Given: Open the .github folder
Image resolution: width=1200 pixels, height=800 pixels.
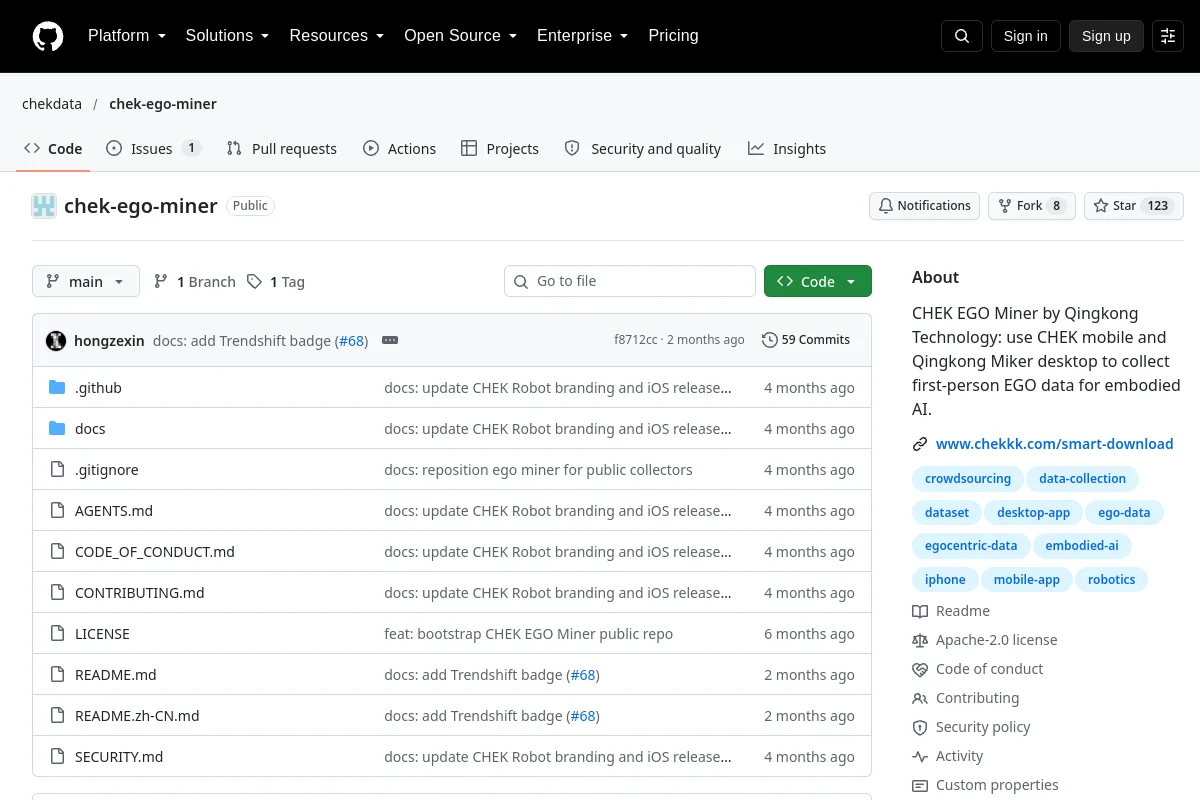Looking at the screenshot, I should pos(98,388).
